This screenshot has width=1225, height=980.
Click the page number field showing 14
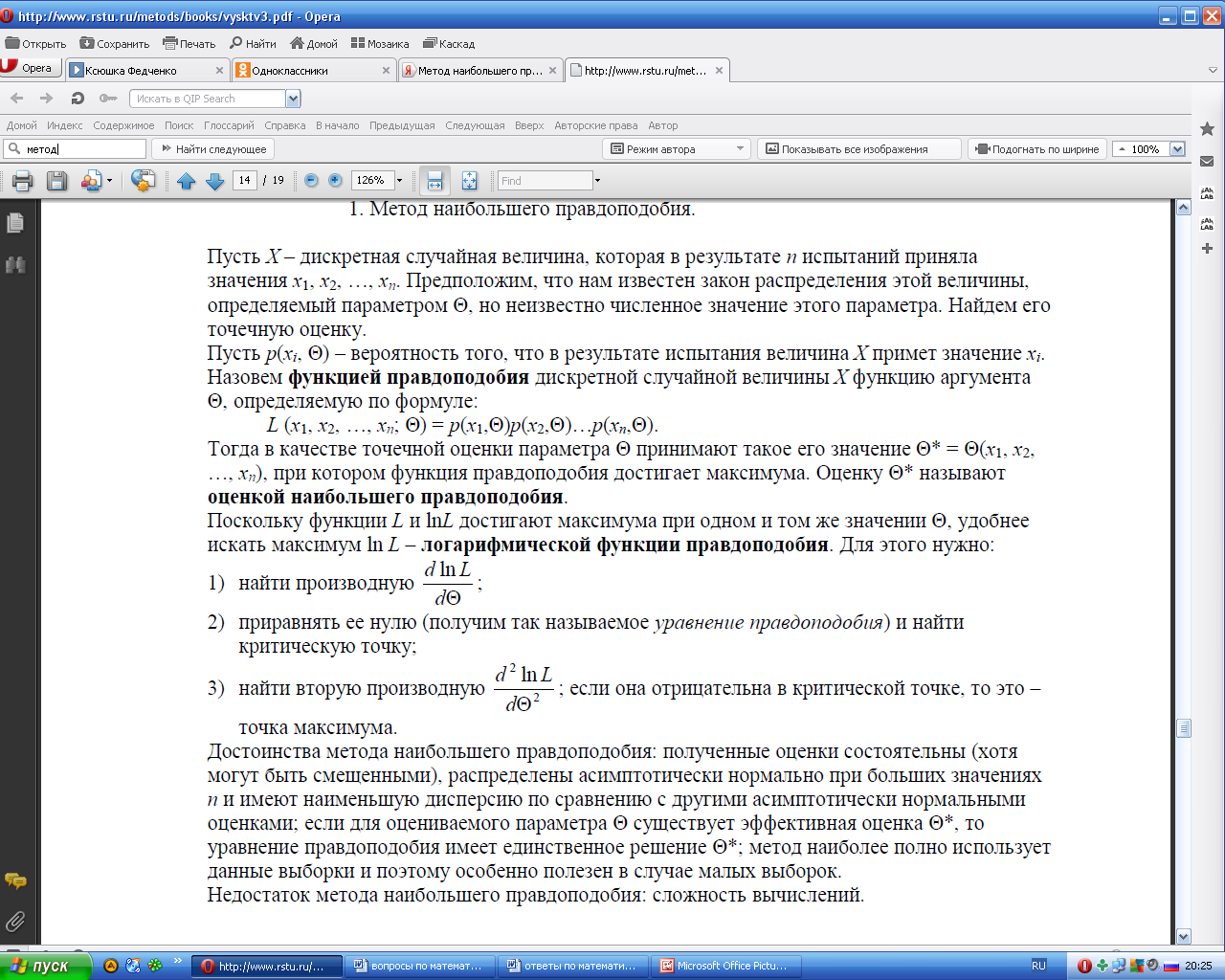coord(245,180)
